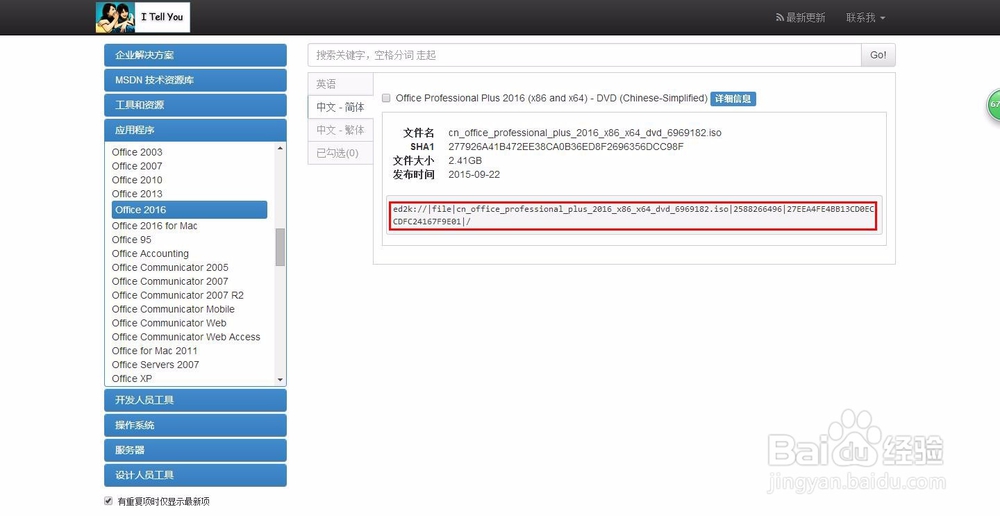Select the highlighted Office 2016 item
Viewport: 1000px width, 516px height.
tap(189, 210)
